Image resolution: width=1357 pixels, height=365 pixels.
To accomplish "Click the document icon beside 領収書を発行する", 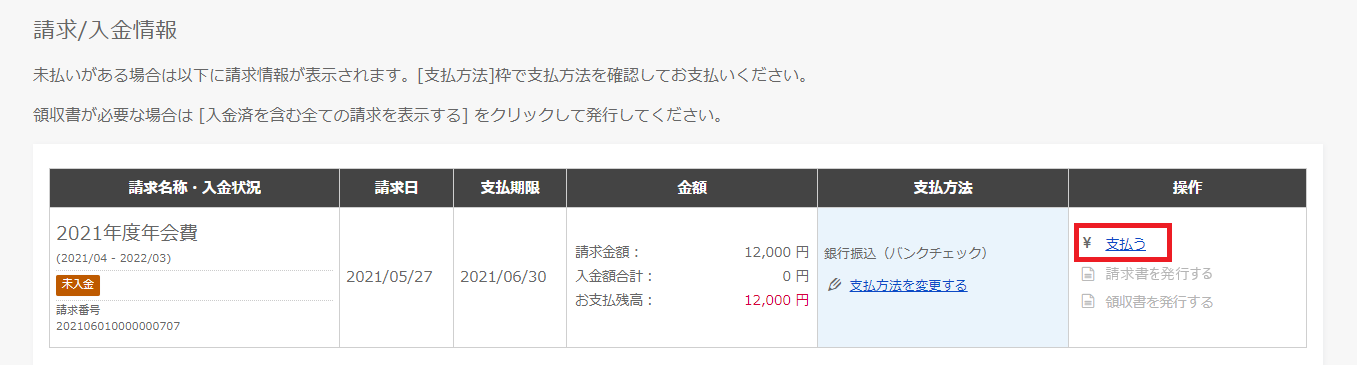I will tap(1087, 302).
